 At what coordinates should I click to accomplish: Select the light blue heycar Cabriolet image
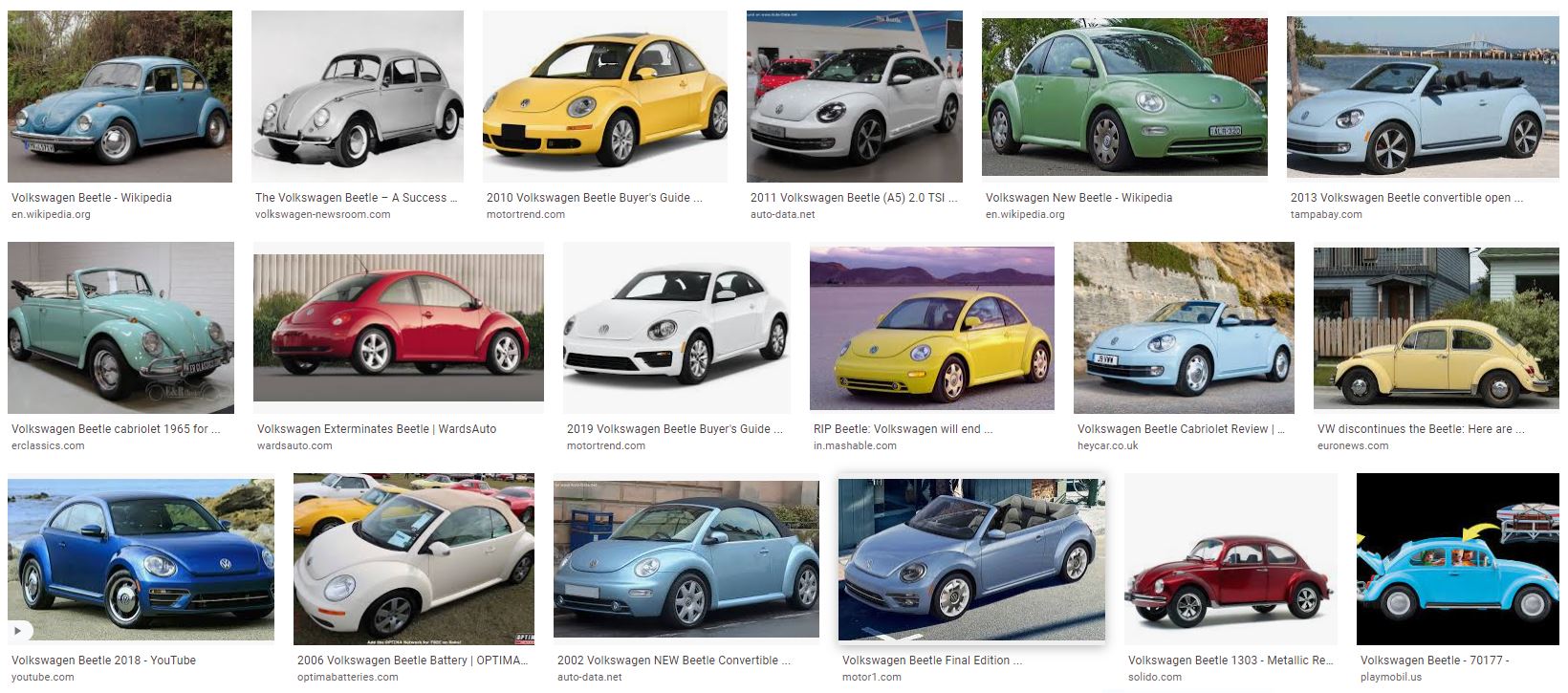[x=1184, y=328]
